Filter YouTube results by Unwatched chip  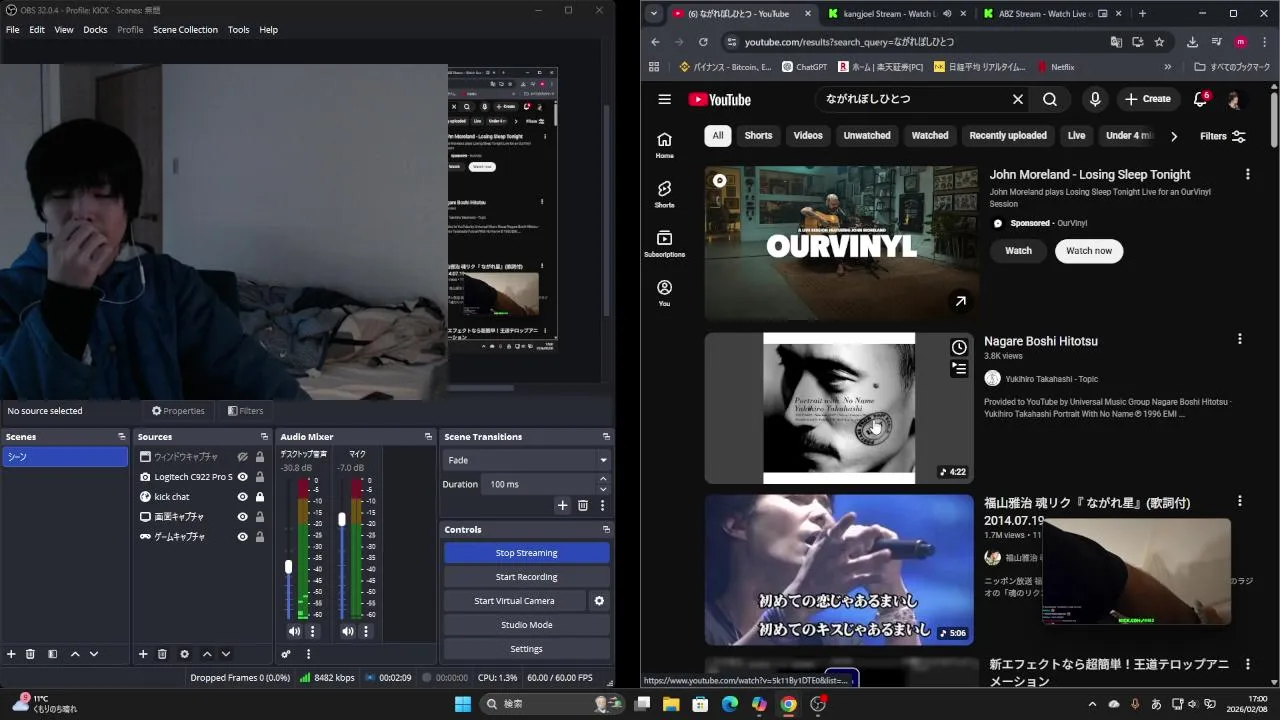[x=867, y=136]
